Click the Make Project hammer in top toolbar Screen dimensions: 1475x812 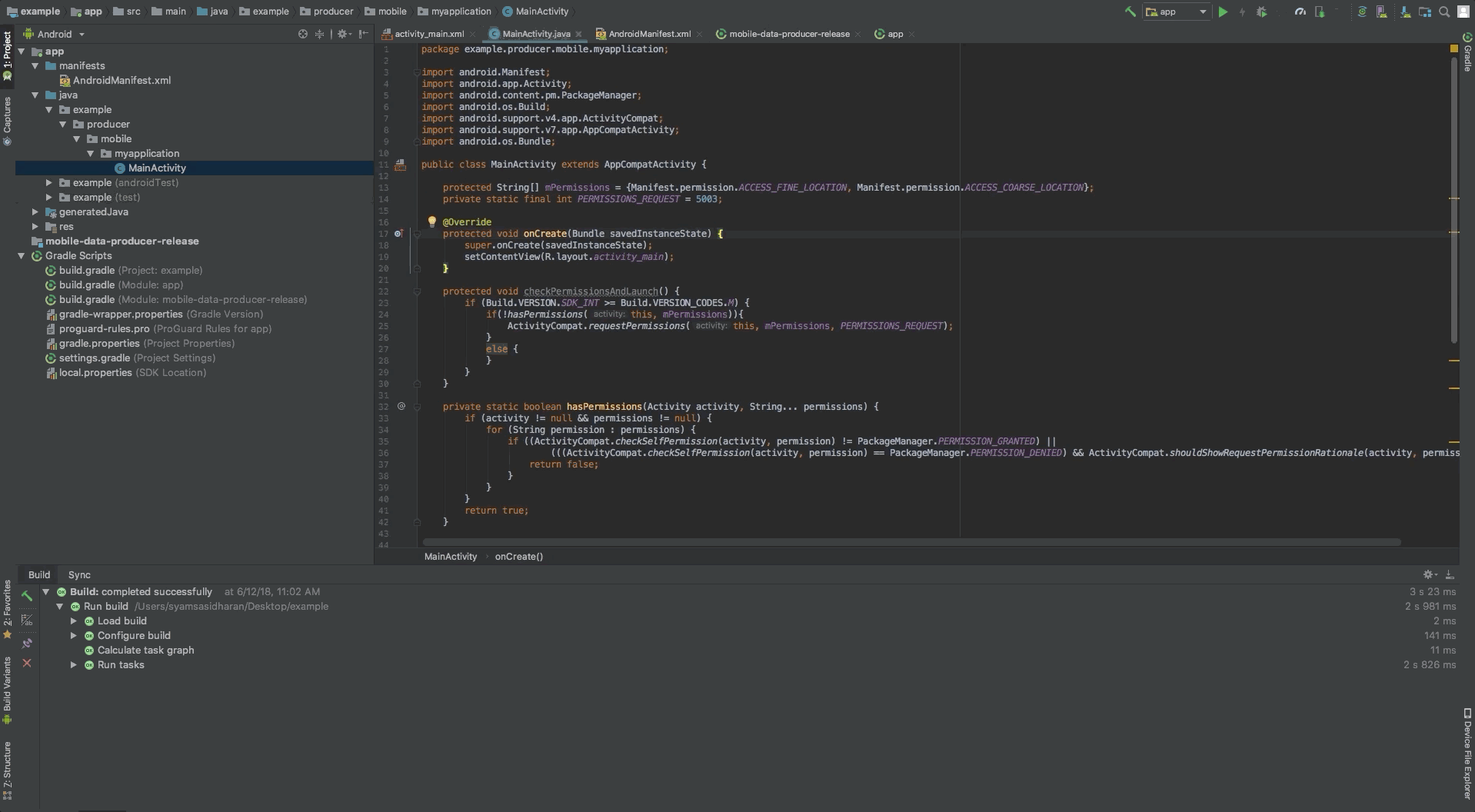1130,12
